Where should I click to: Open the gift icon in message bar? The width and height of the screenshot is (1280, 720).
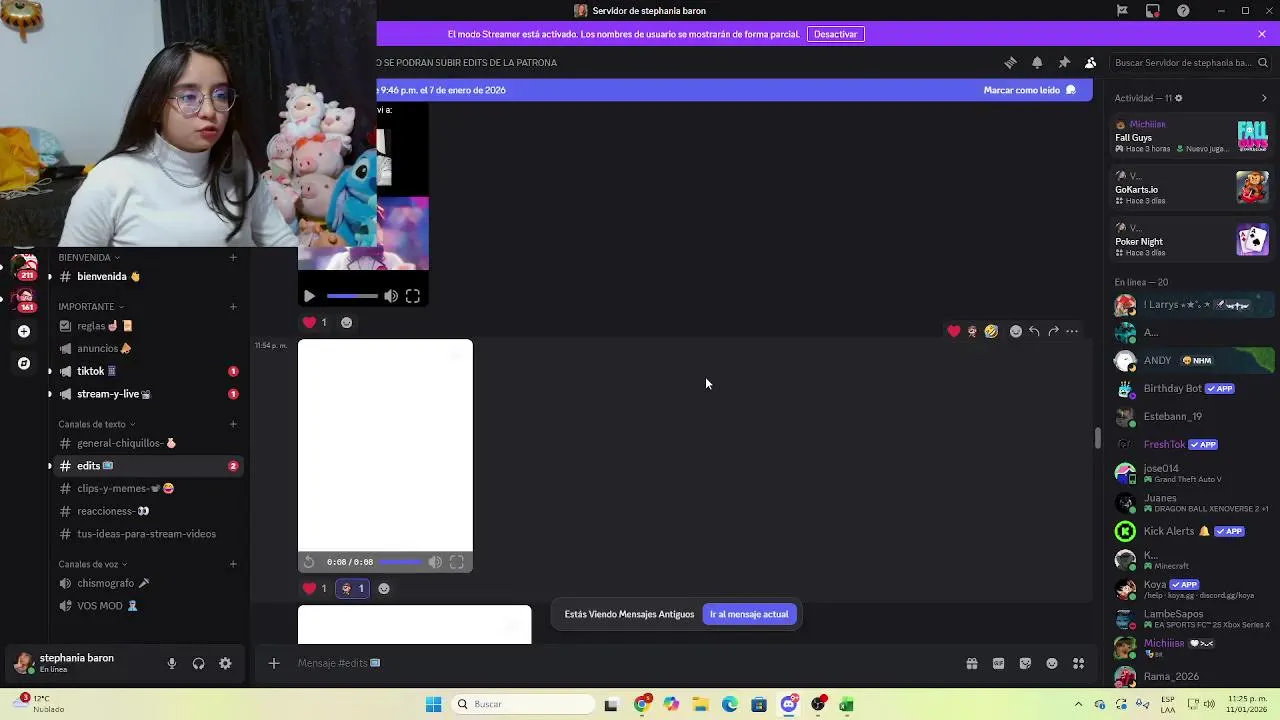(971, 663)
